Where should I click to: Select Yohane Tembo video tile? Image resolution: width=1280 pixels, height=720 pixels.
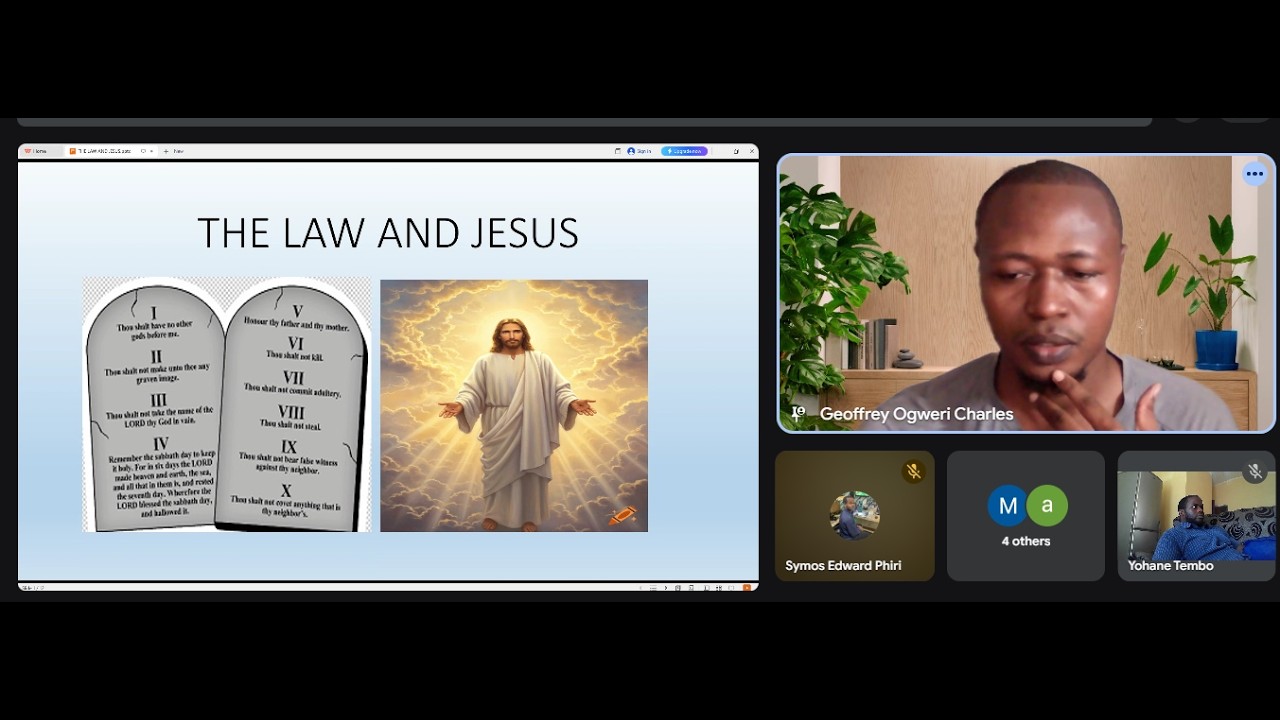[1197, 516]
